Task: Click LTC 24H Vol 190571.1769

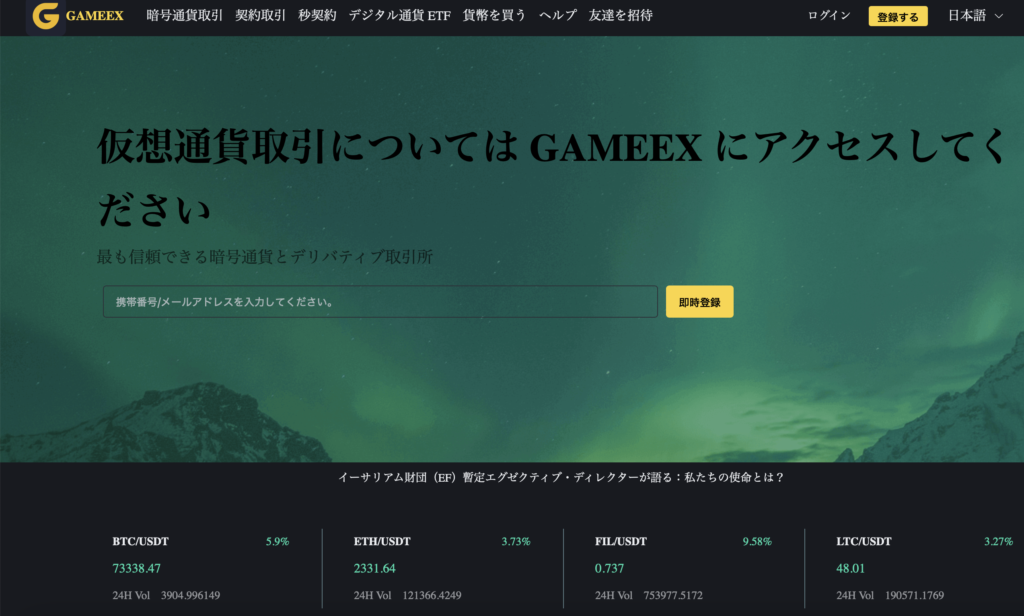Action: pyautogui.click(x=890, y=595)
